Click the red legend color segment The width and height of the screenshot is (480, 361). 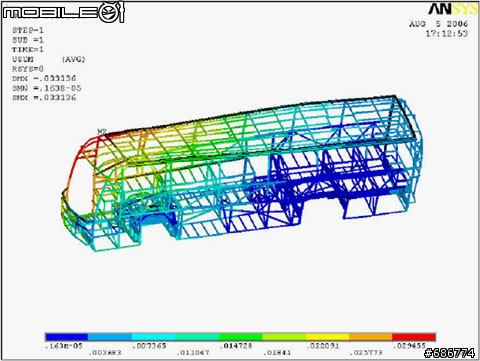[414, 337]
